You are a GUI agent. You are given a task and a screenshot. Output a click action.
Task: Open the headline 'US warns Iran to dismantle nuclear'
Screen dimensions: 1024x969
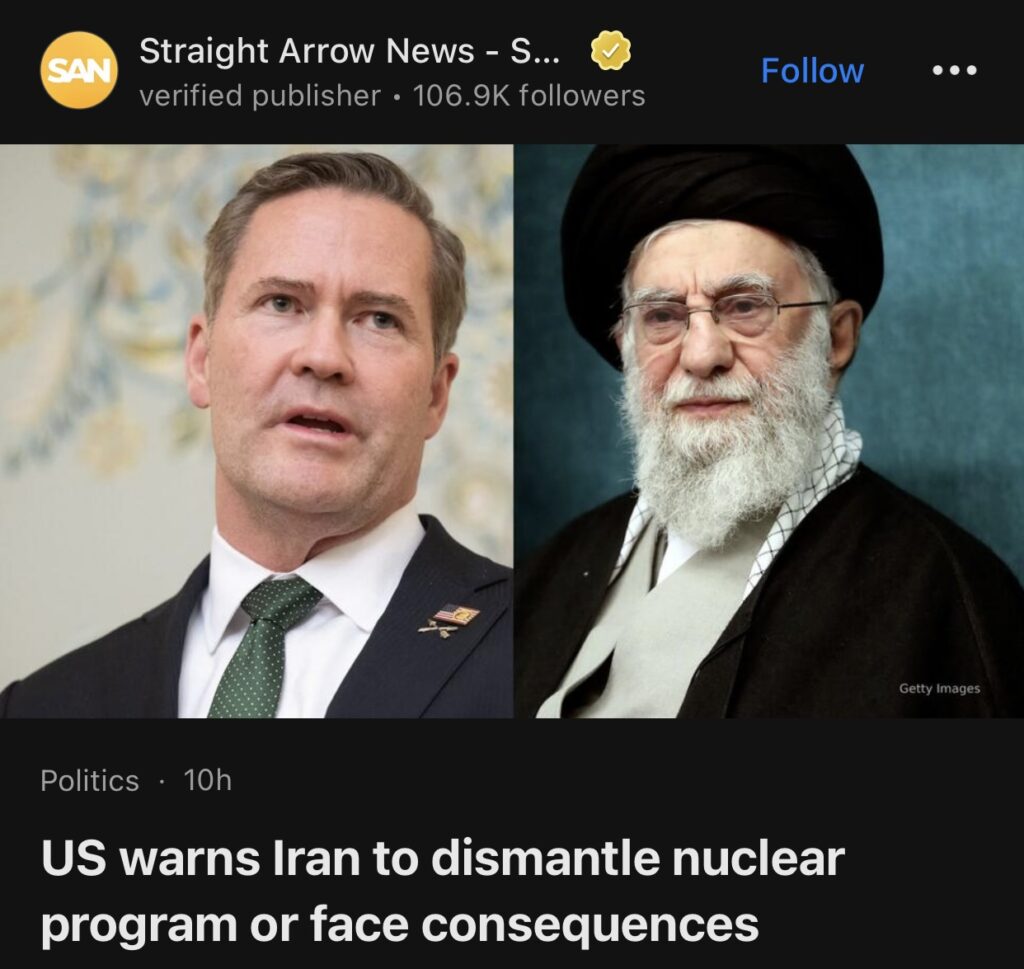pyautogui.click(x=443, y=858)
